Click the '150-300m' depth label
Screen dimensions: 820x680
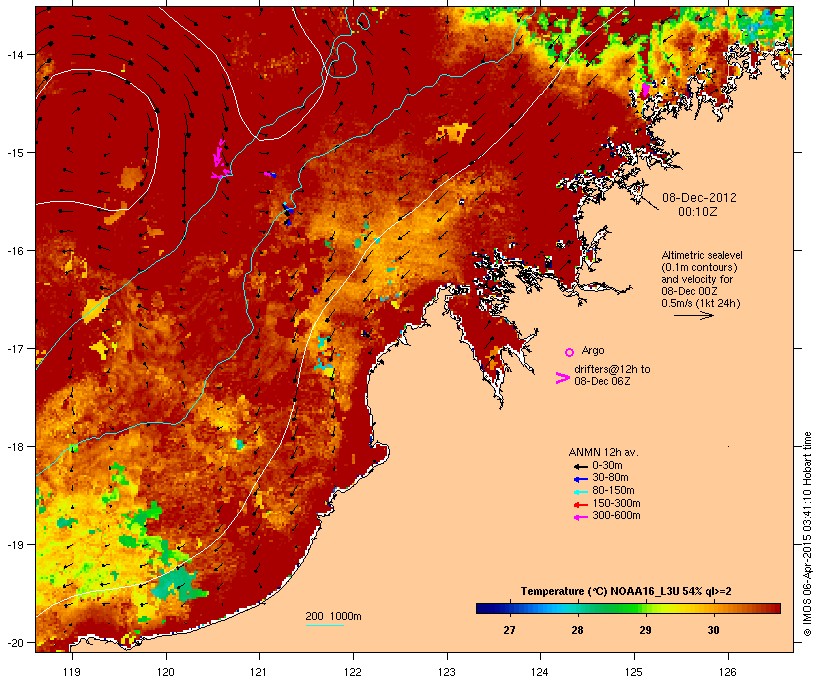pos(616,503)
